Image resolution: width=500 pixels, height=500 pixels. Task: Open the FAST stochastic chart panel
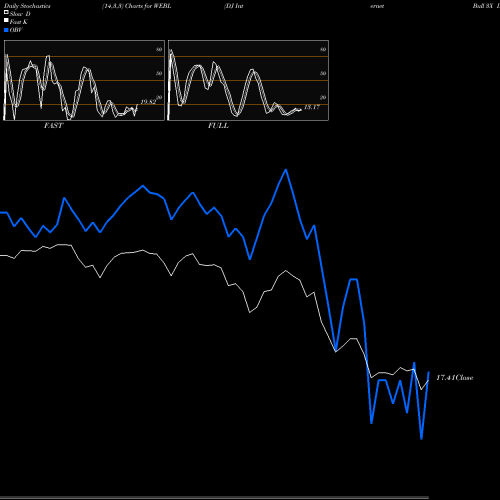tap(84, 80)
